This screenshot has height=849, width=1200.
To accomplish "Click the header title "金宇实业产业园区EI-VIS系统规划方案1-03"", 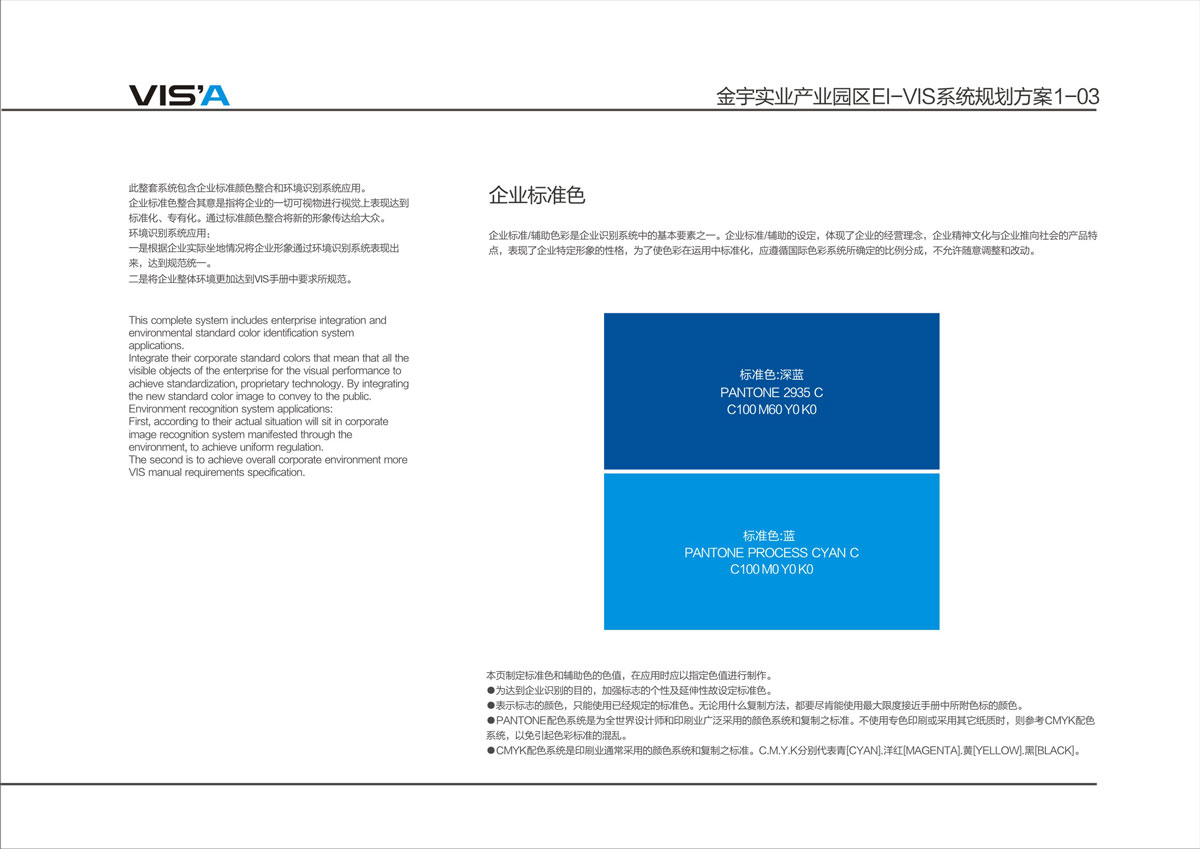I will coord(908,97).
